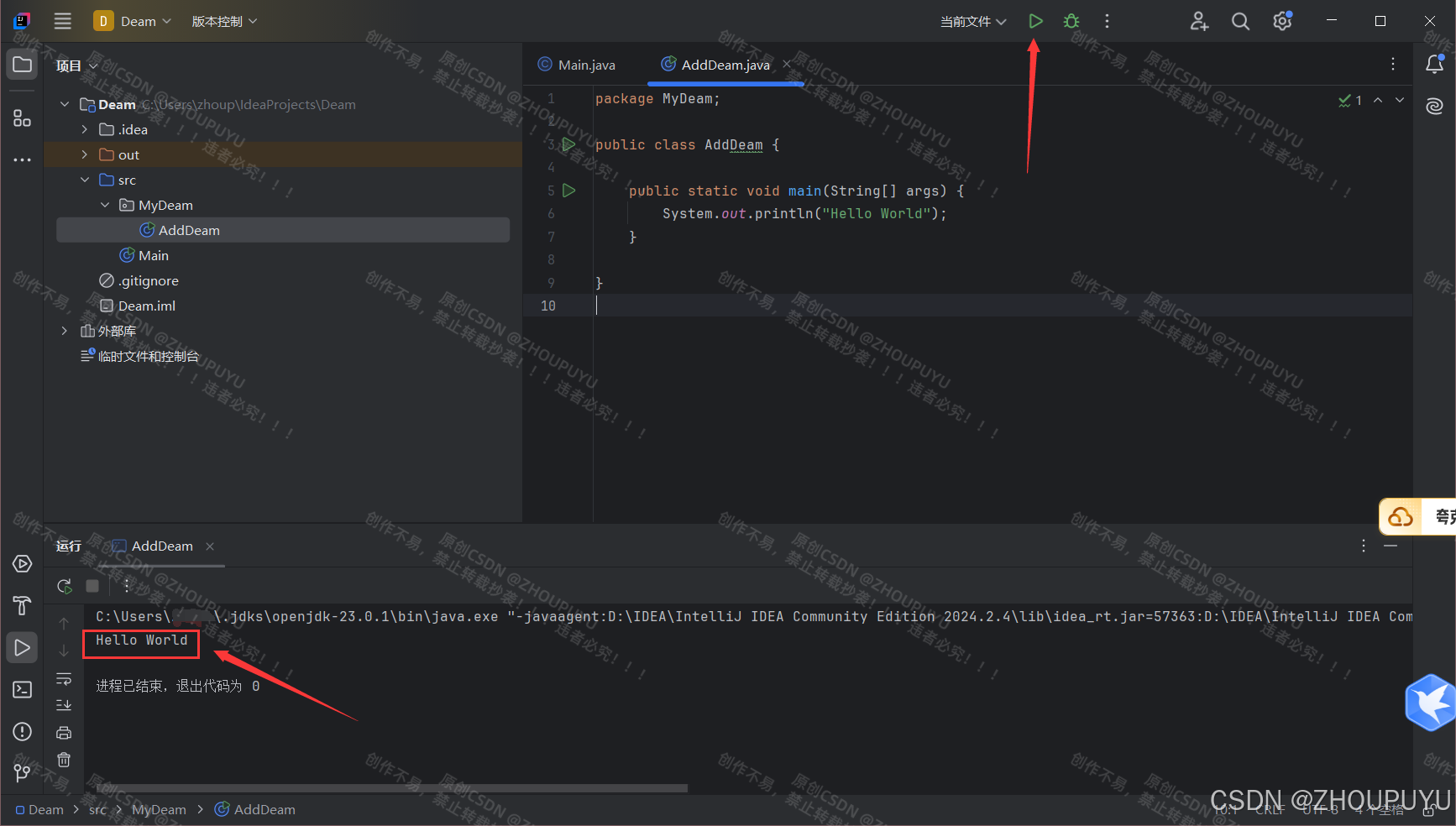The width and height of the screenshot is (1456, 826).
Task: Open the Deam project dropdown
Action: pyautogui.click(x=133, y=21)
